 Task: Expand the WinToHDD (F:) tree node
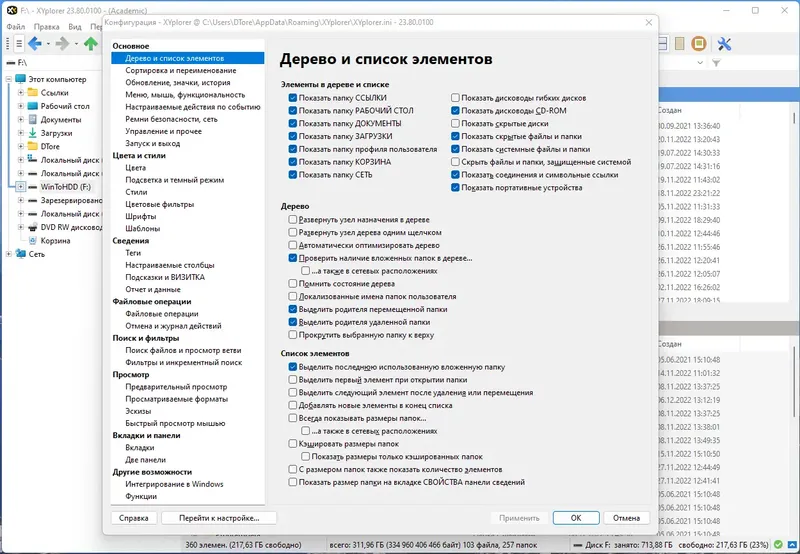pos(20,187)
